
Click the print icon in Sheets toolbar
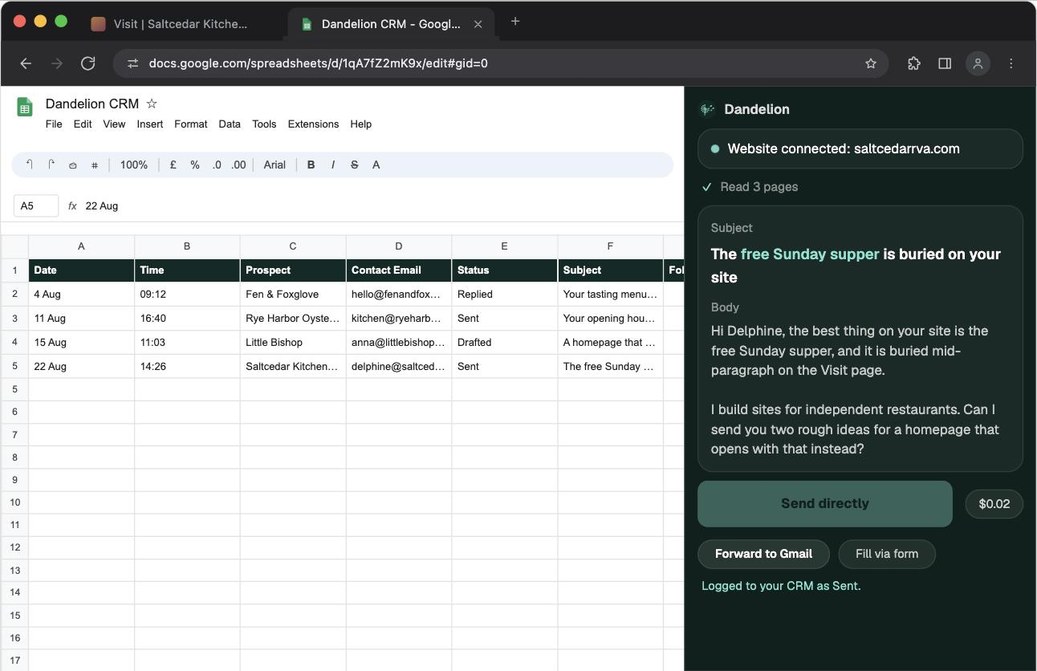[73, 165]
